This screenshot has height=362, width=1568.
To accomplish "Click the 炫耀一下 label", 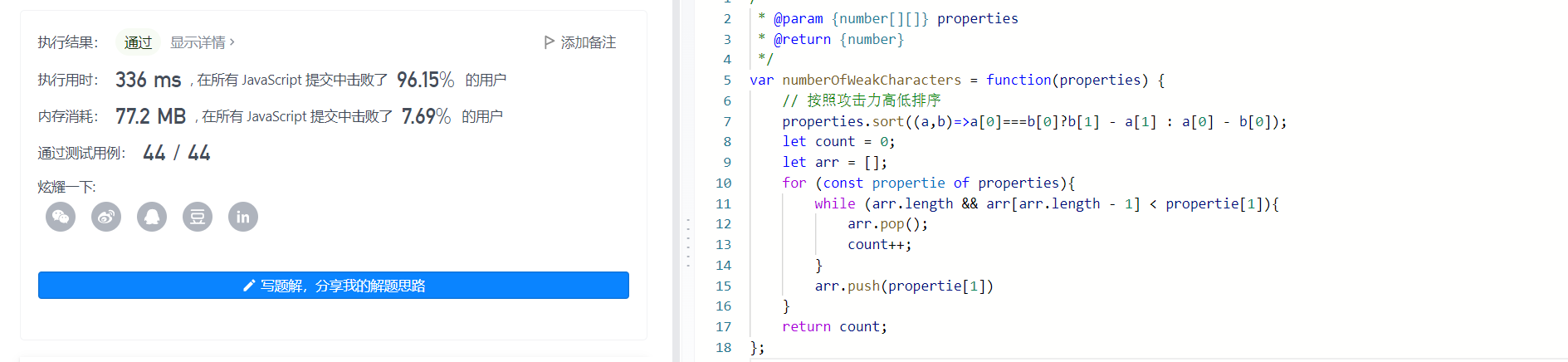I will click(x=66, y=187).
